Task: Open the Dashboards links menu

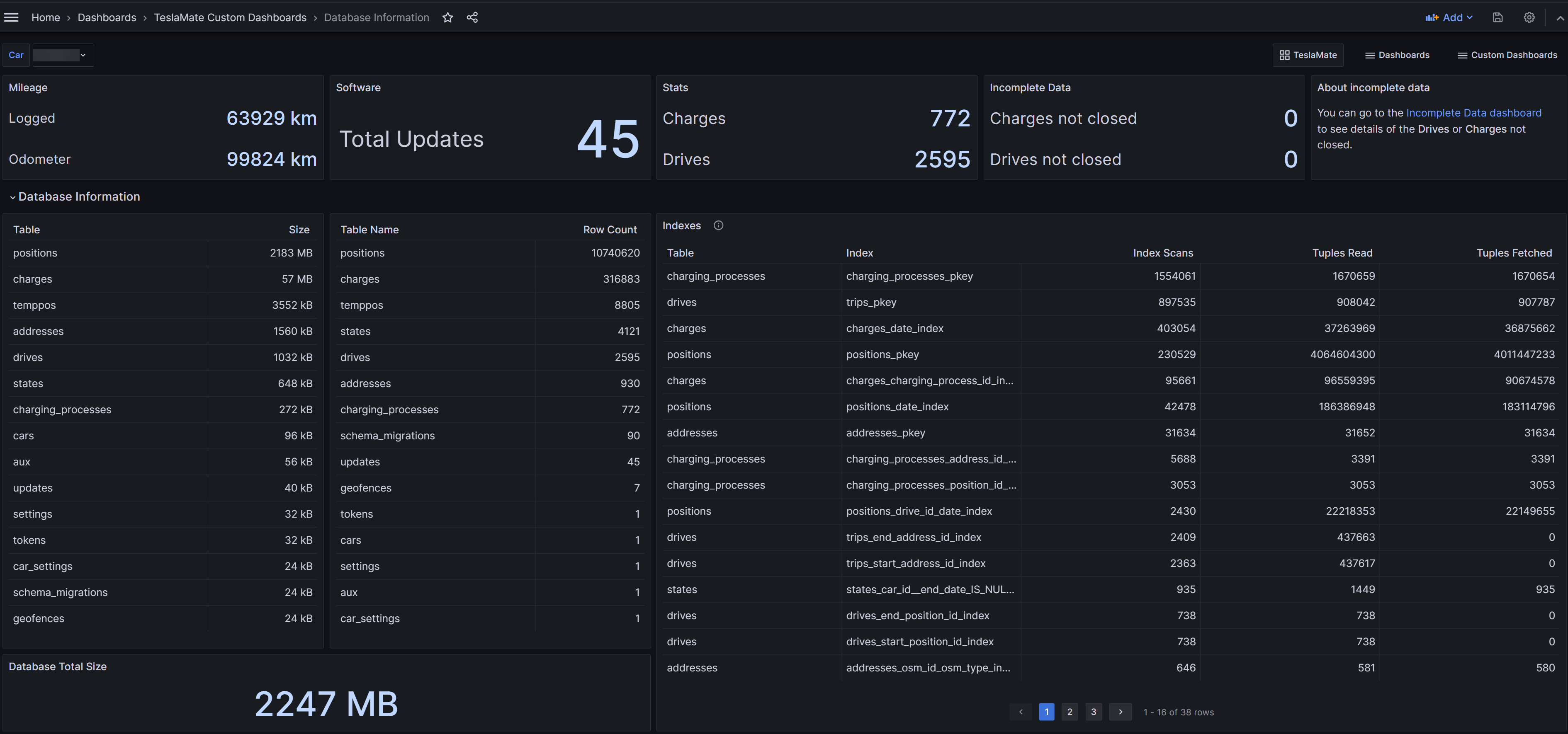Action: [x=1397, y=56]
